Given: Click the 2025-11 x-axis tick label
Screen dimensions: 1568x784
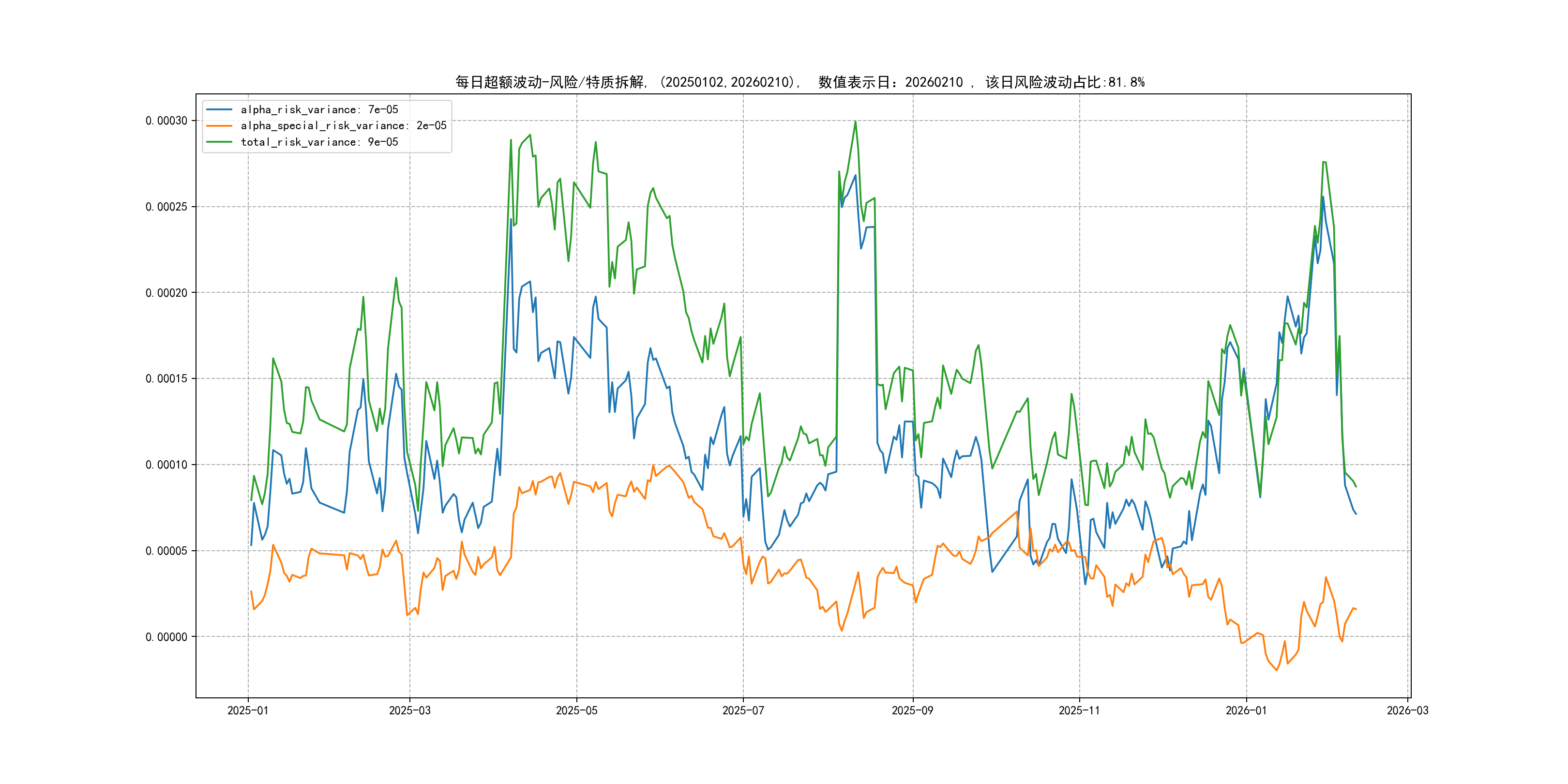Looking at the screenshot, I should (1079, 710).
